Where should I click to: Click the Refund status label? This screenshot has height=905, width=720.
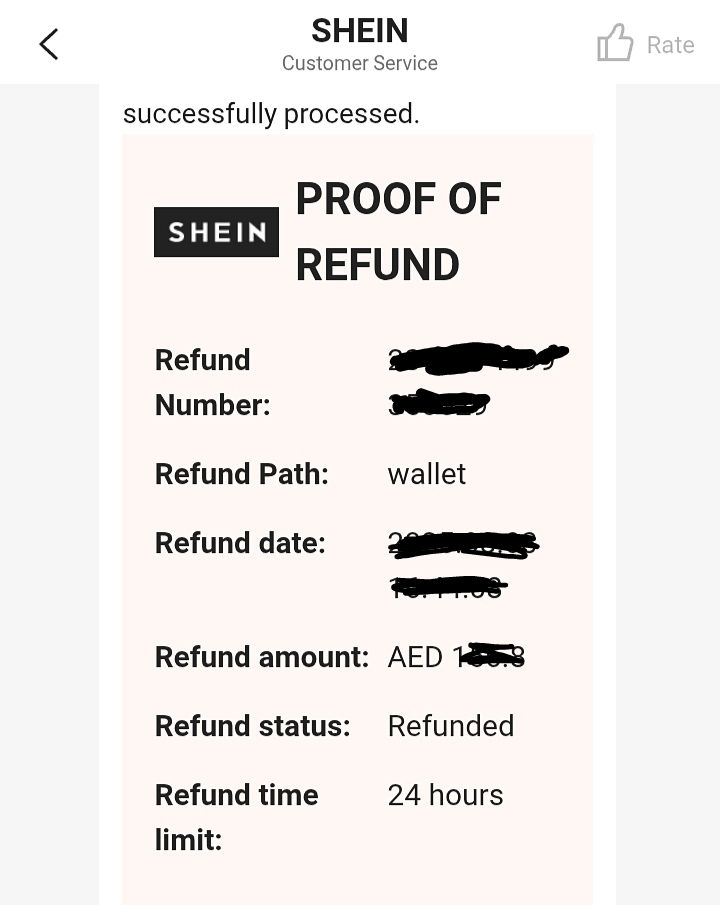tap(252, 726)
